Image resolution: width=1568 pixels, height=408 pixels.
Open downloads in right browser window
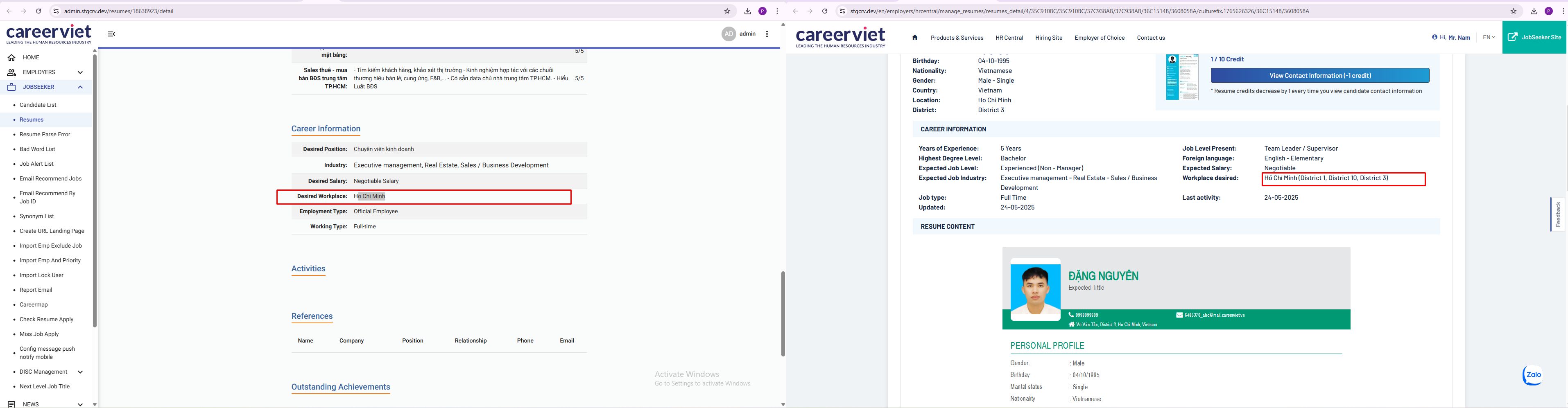1534,11
